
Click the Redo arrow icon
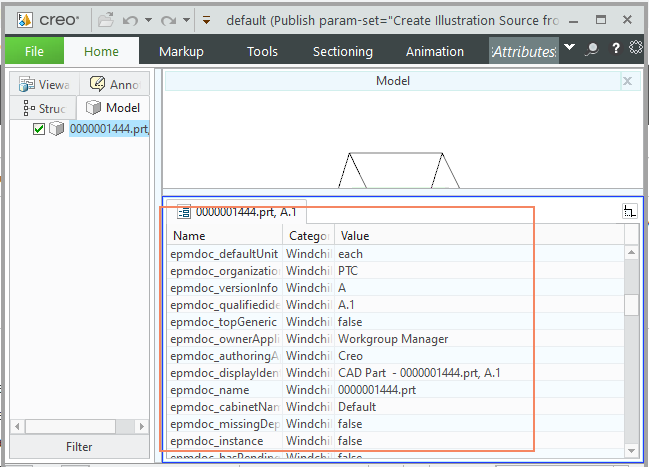pyautogui.click(x=166, y=19)
